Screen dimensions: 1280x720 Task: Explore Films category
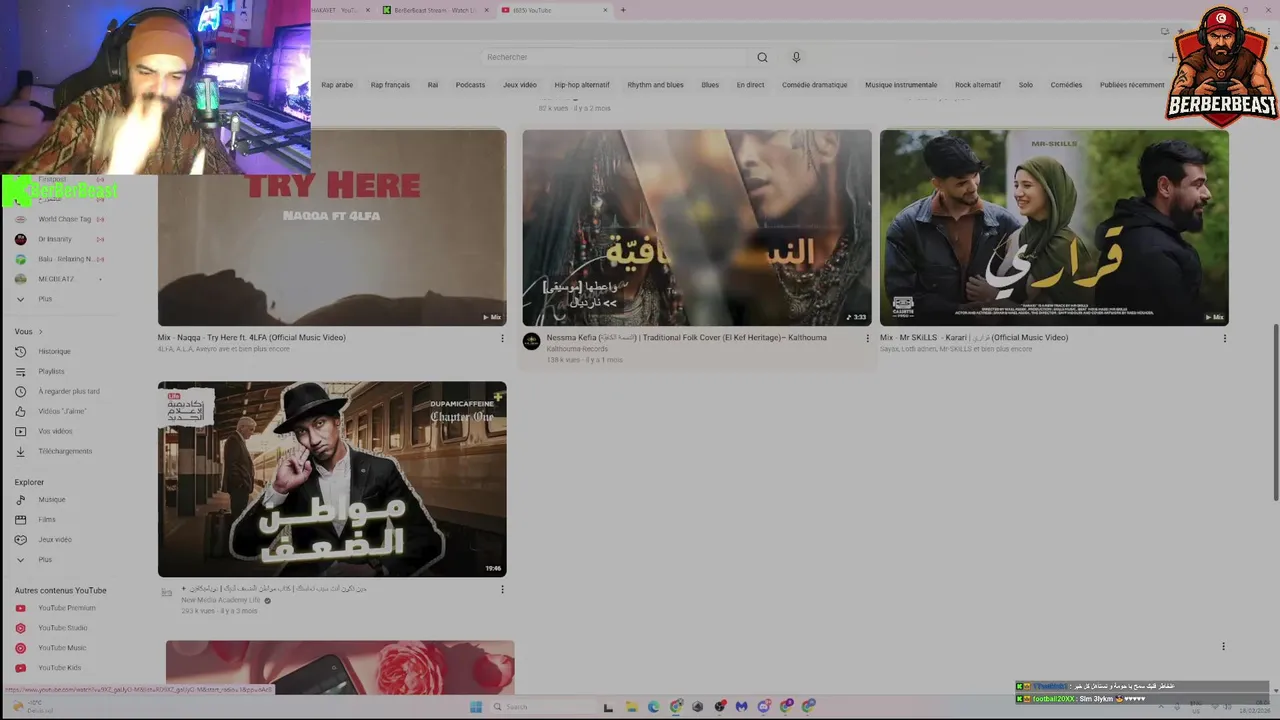point(47,520)
